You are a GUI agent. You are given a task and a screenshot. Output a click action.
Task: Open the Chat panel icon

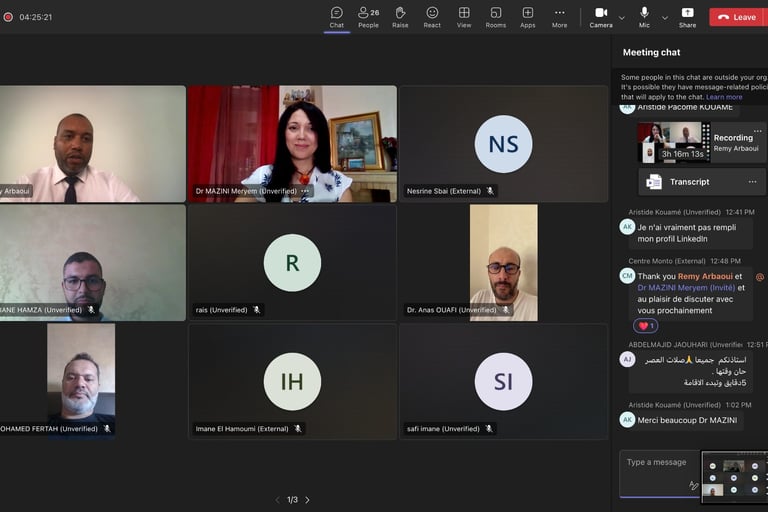pos(336,17)
